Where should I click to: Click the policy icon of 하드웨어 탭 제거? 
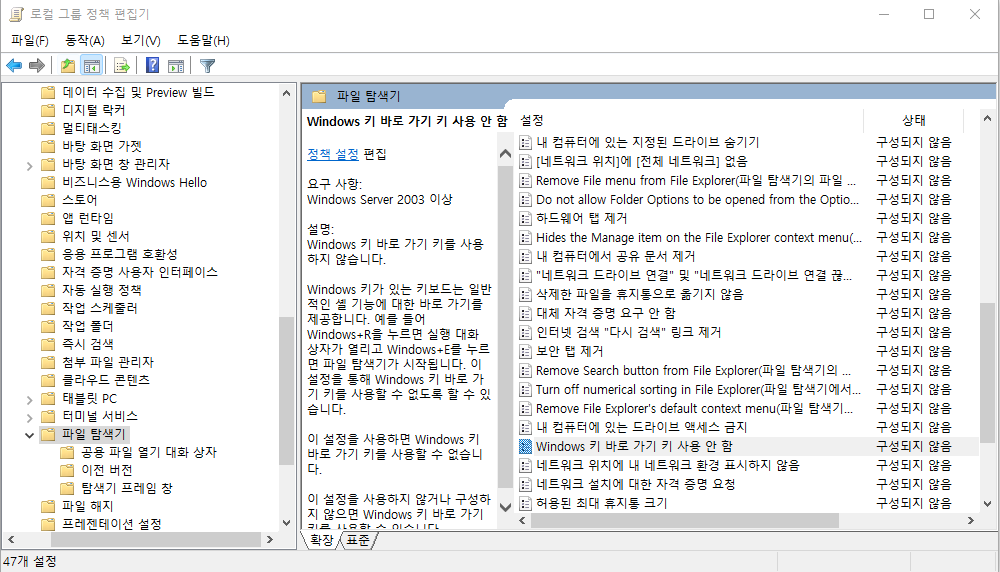pos(525,219)
